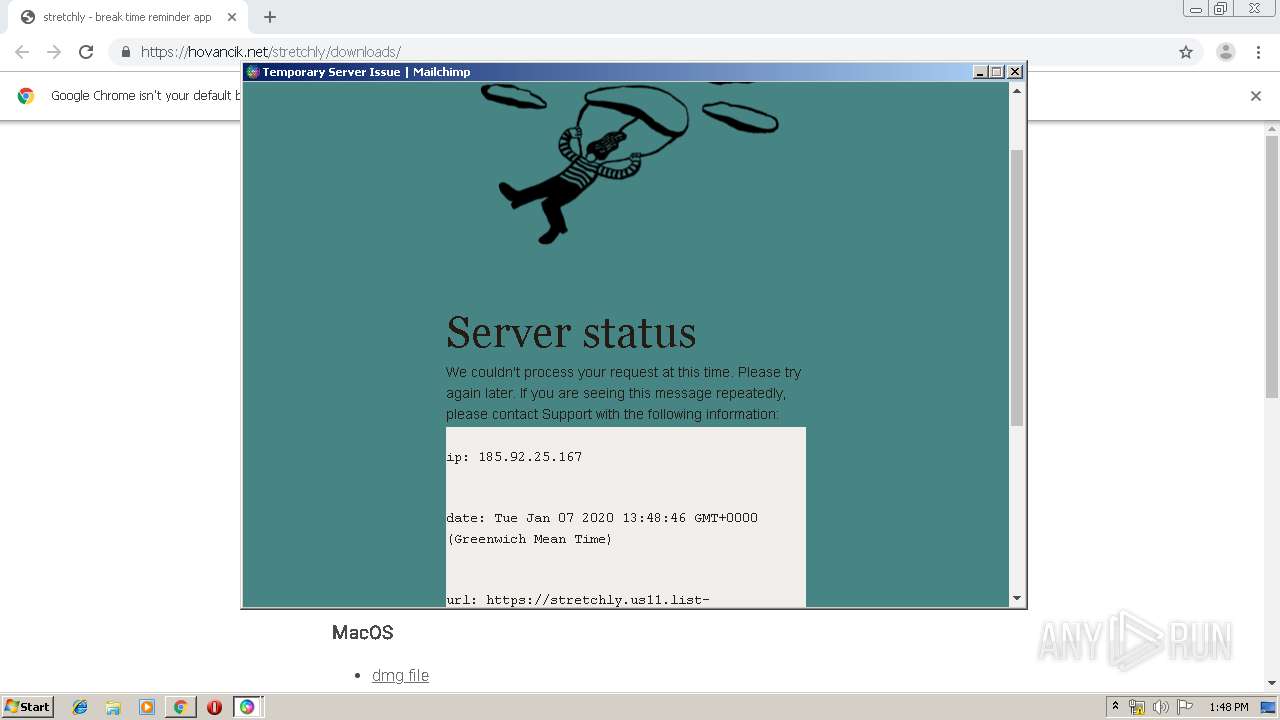Dismiss the default browser notification bar

point(1256,96)
